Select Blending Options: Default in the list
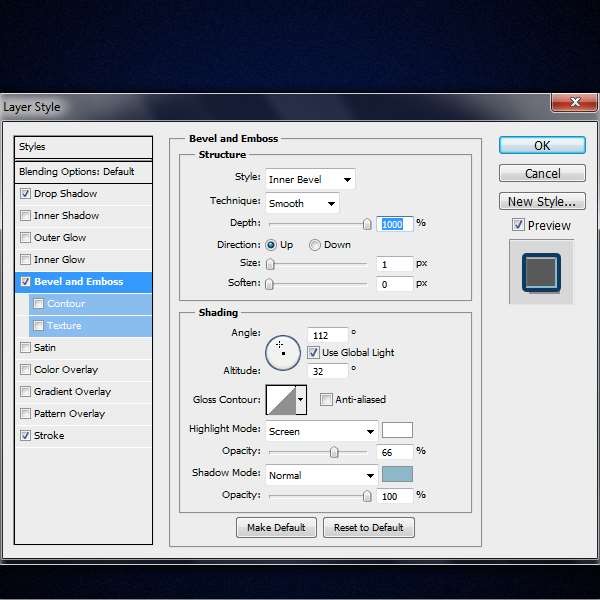 pyautogui.click(x=83, y=172)
